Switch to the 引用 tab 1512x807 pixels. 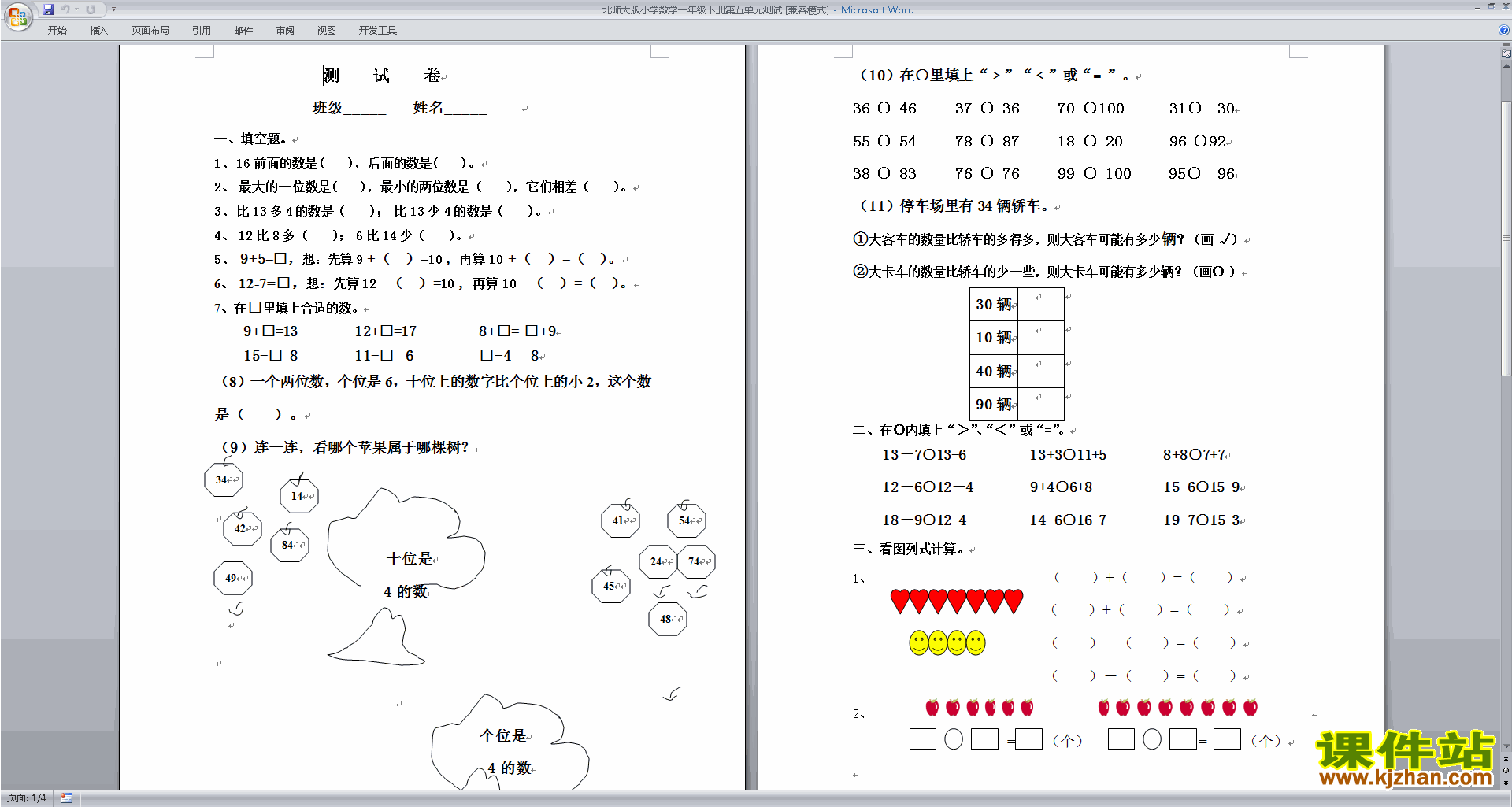tap(202, 31)
